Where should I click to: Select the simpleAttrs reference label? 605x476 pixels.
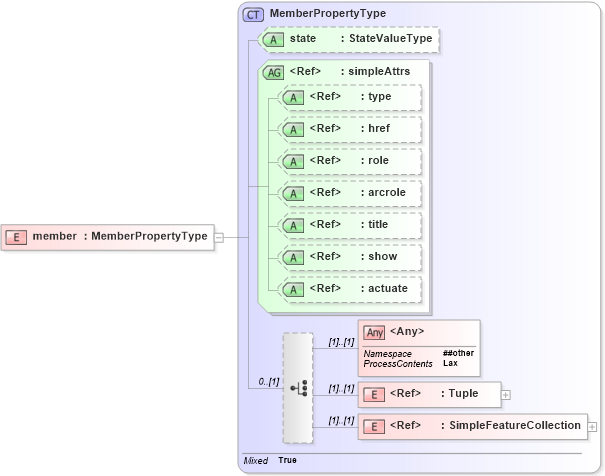click(x=379, y=71)
